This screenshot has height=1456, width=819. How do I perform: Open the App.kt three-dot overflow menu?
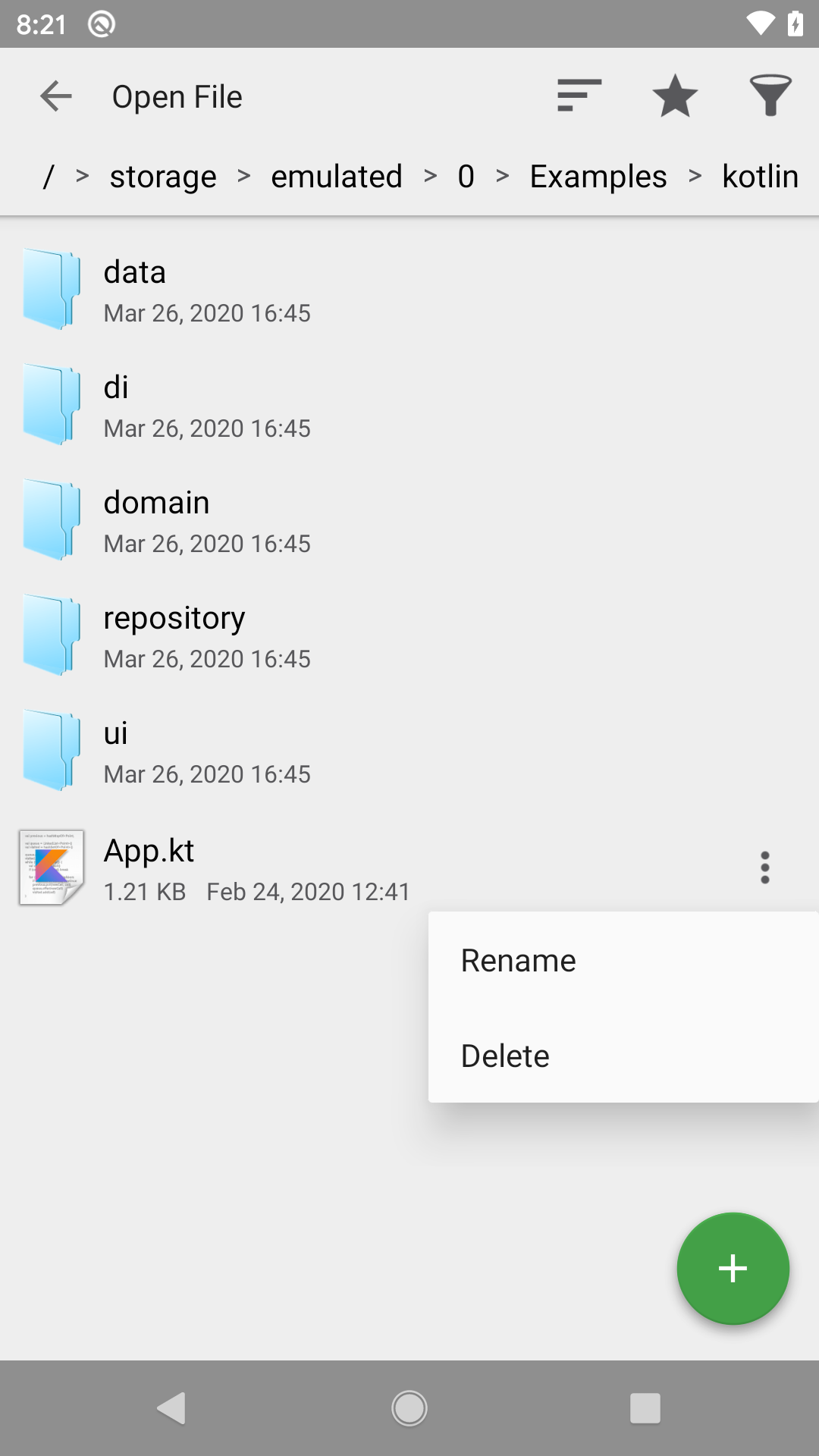(x=764, y=868)
